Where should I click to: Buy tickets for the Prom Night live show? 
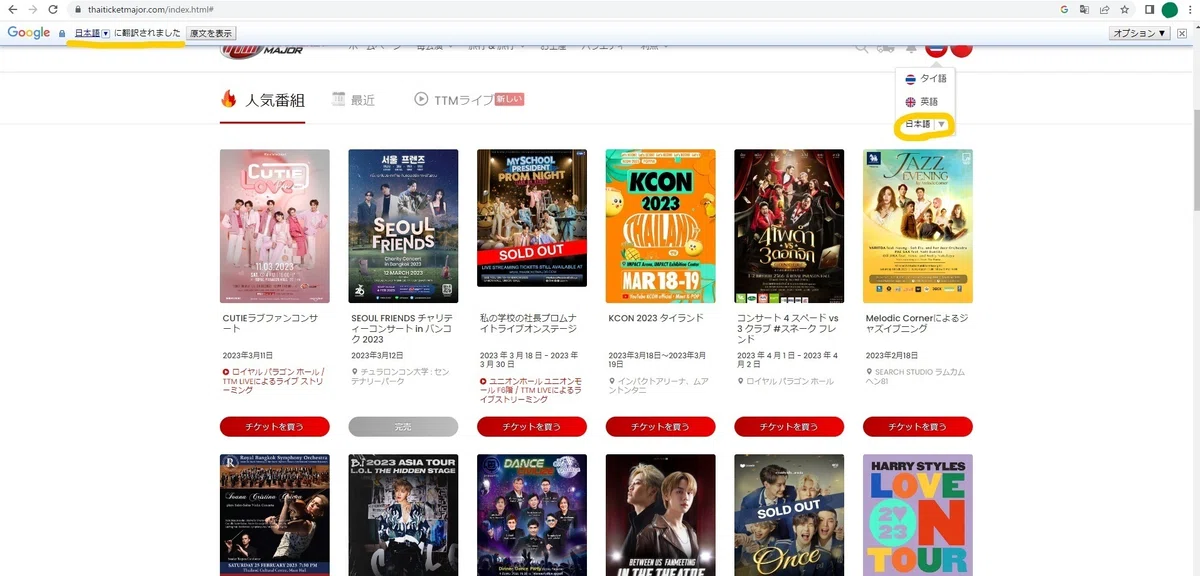pyautogui.click(x=532, y=427)
